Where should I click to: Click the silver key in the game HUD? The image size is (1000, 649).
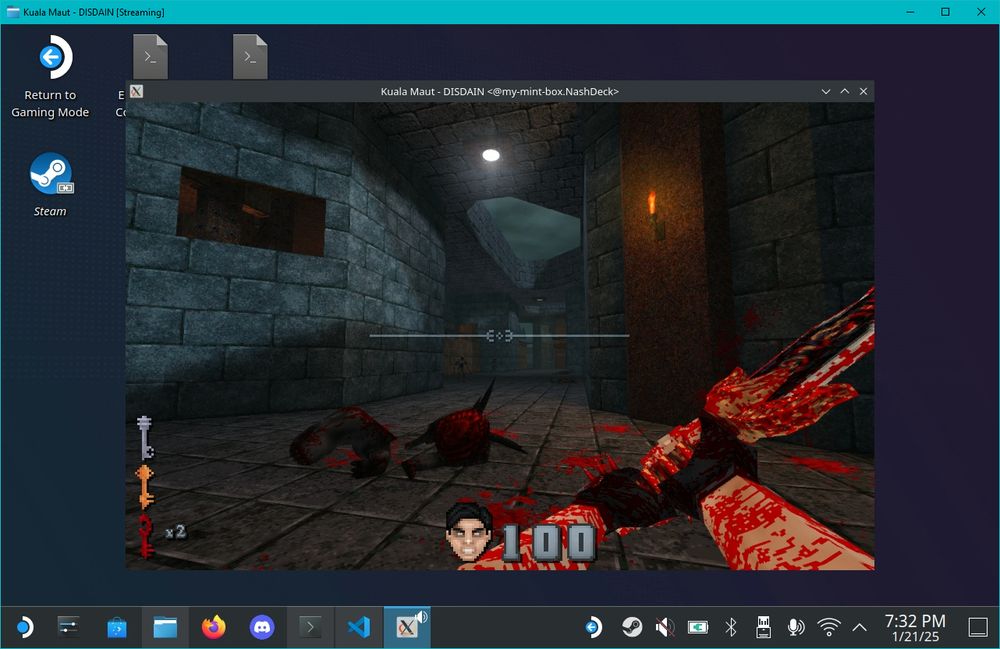tap(145, 437)
